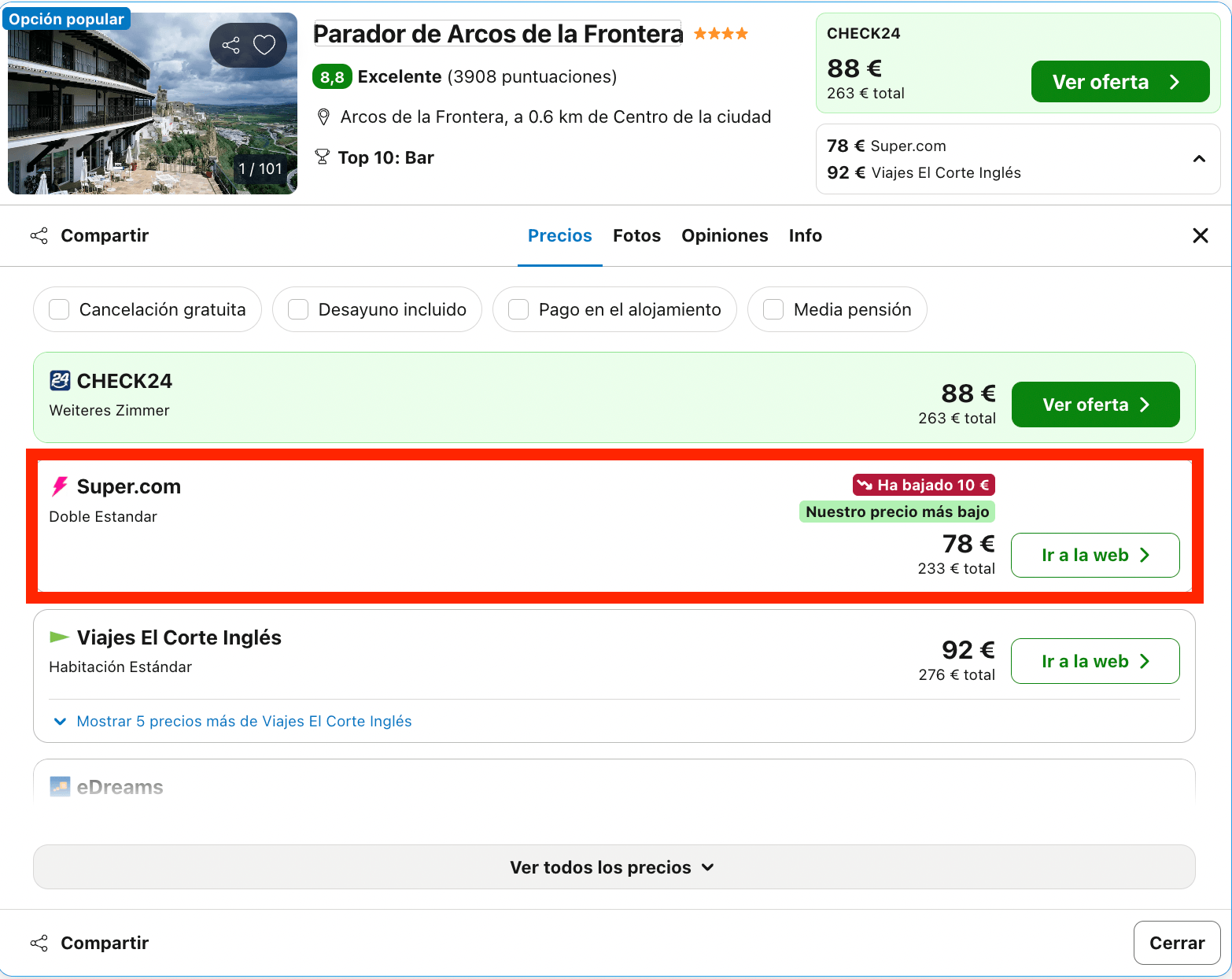Screen dimensions: 1232x979
Task: Click Ver oferta in CHECK24 list row
Action: pyautogui.click(x=1096, y=405)
